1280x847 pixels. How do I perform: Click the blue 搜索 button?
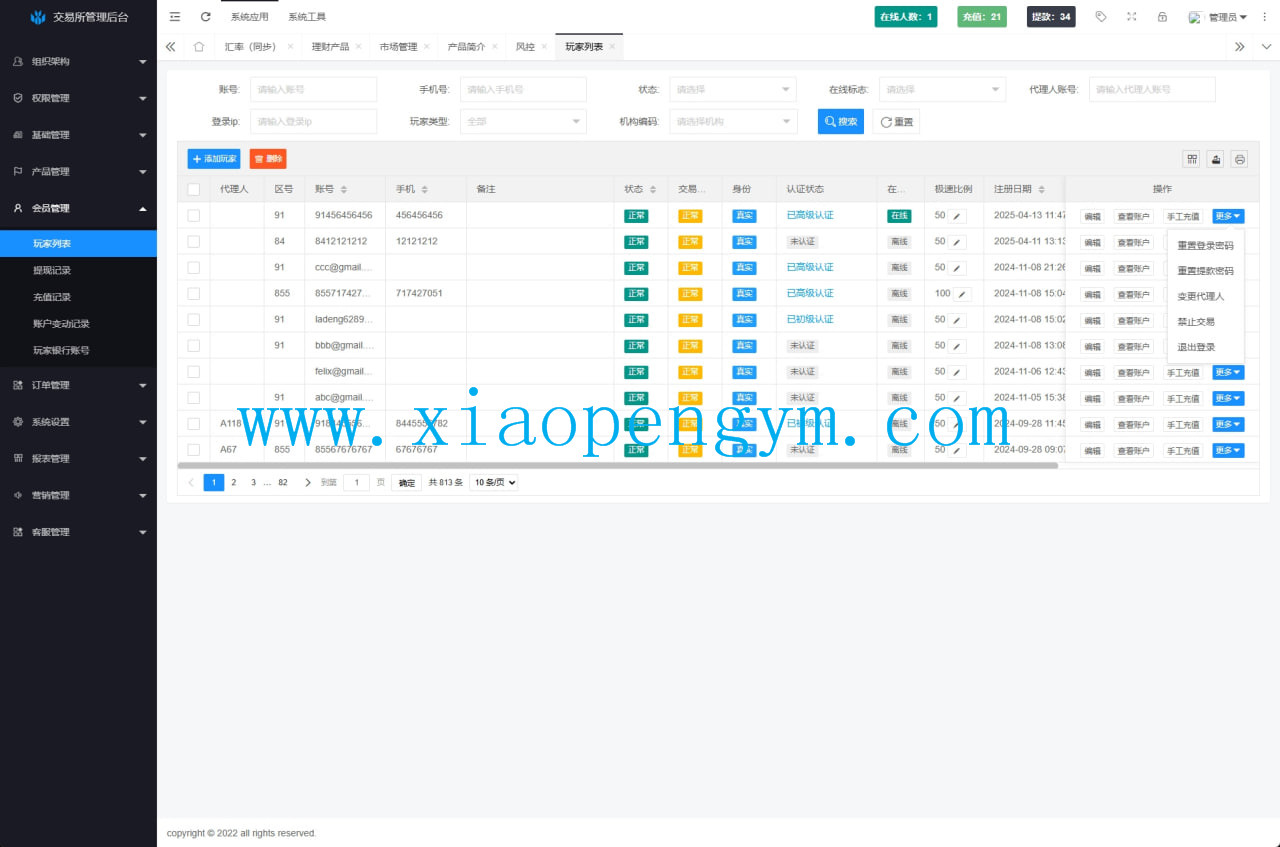point(841,121)
